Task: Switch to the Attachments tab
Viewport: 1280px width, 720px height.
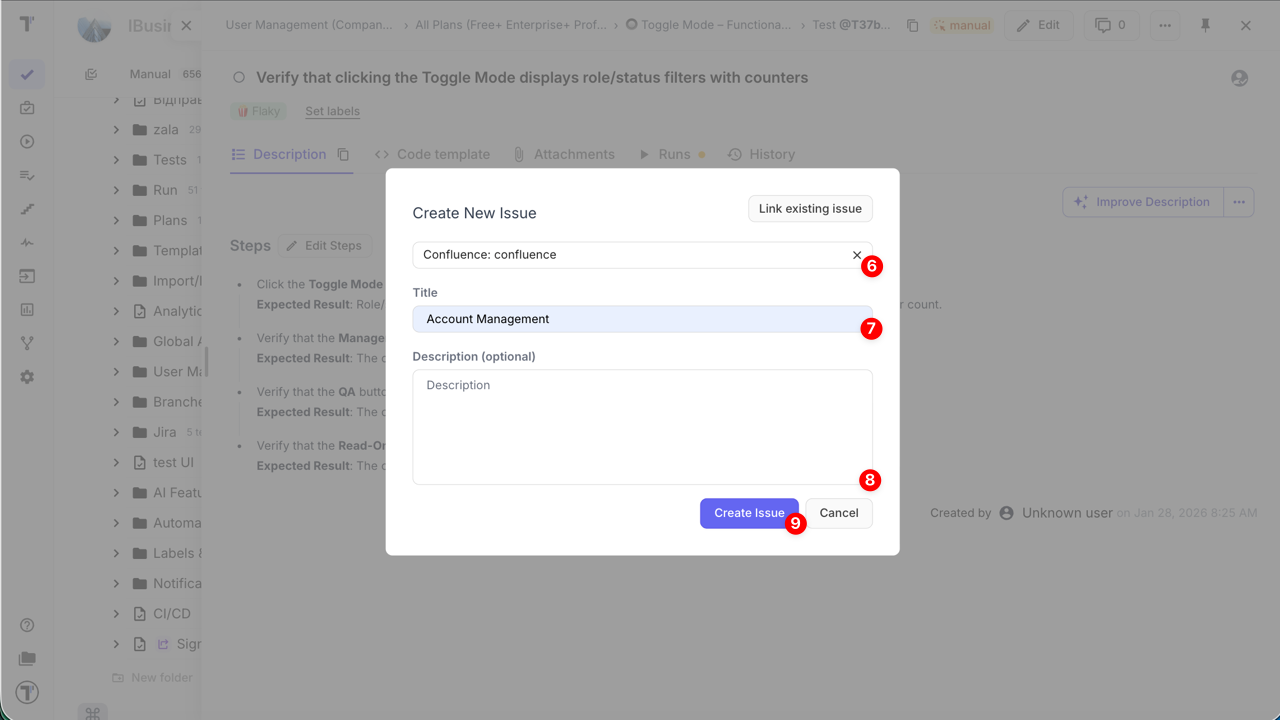Action: tap(563, 154)
